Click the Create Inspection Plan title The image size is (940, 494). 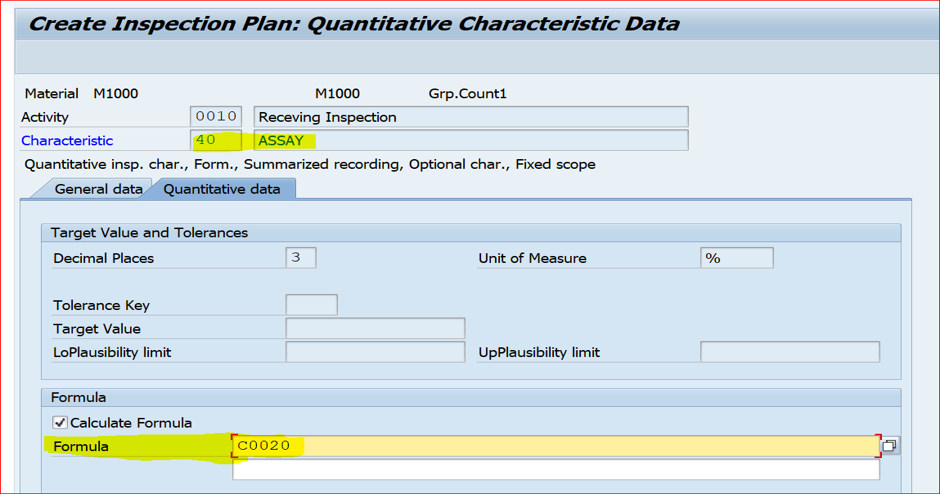pos(354,23)
